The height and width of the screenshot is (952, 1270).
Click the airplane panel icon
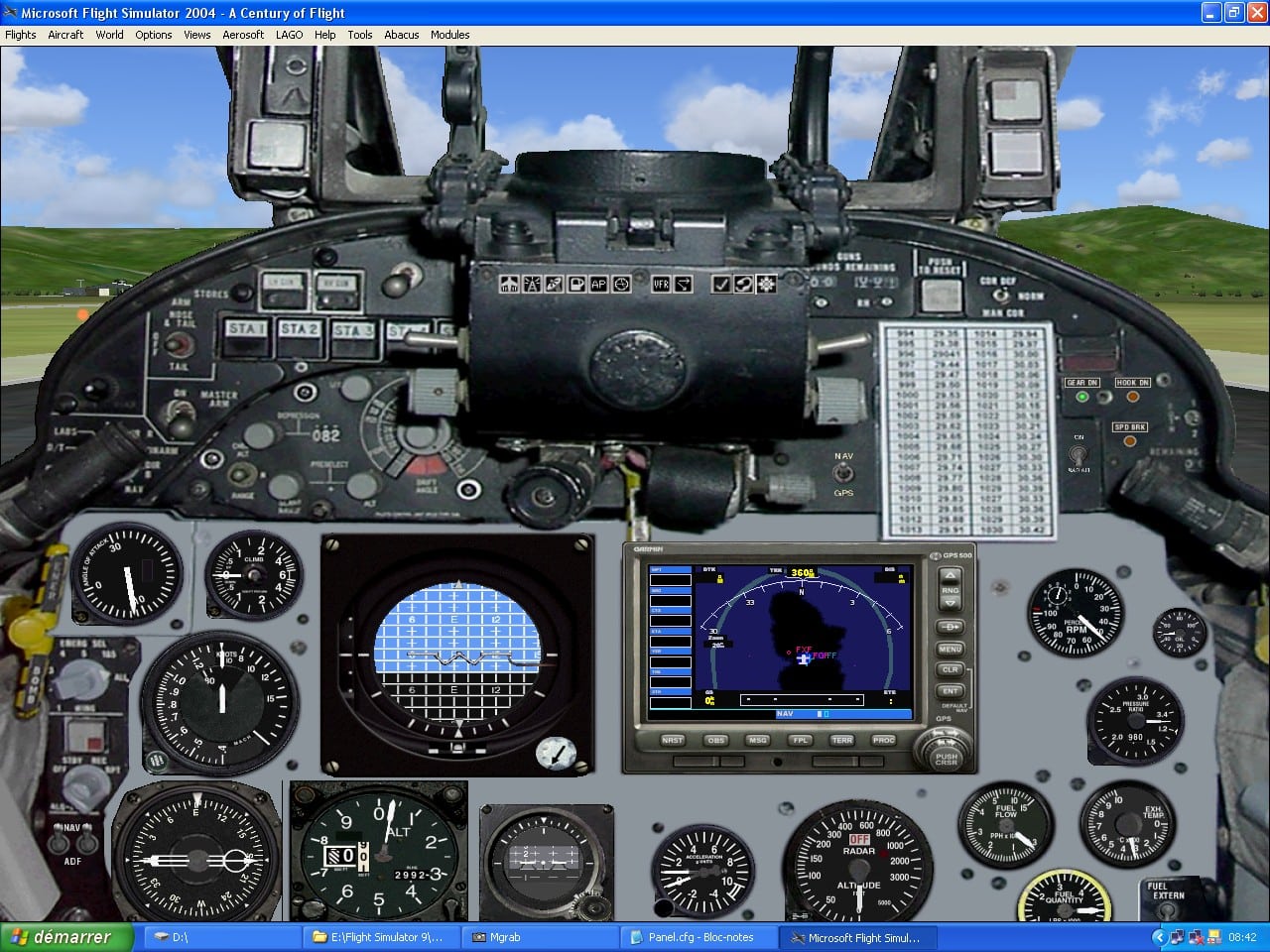point(509,285)
